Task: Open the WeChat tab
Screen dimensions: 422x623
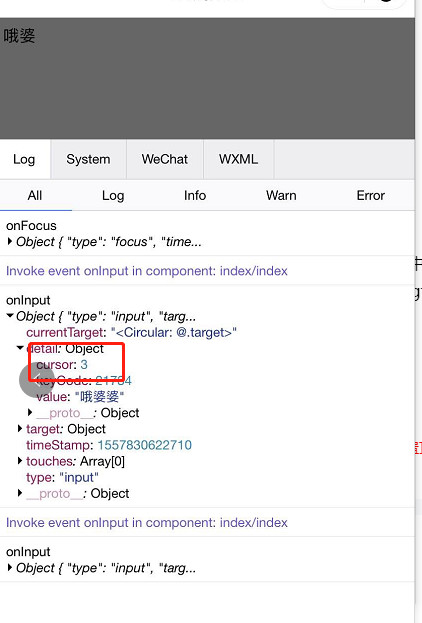Action: (x=165, y=159)
